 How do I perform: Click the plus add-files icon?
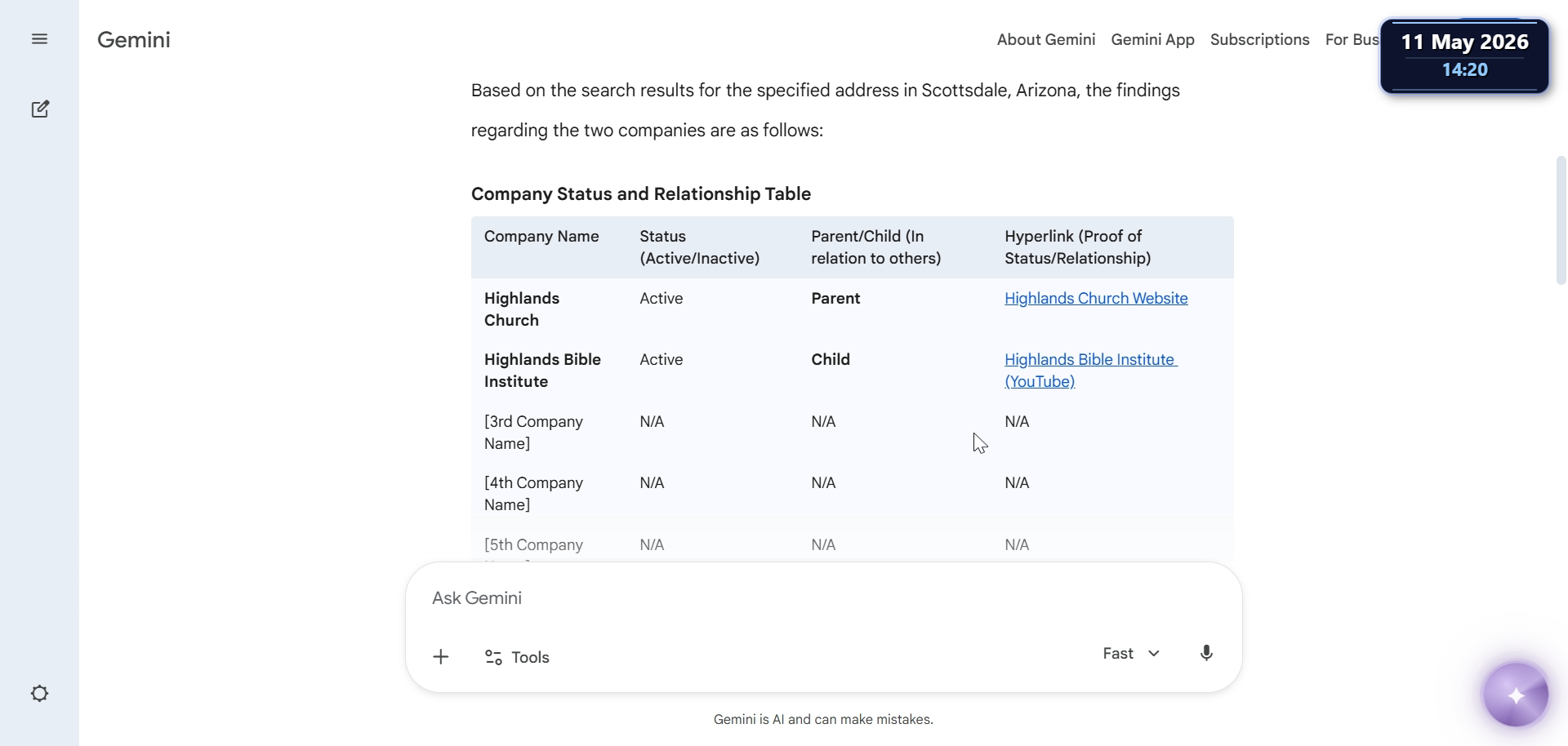441,657
